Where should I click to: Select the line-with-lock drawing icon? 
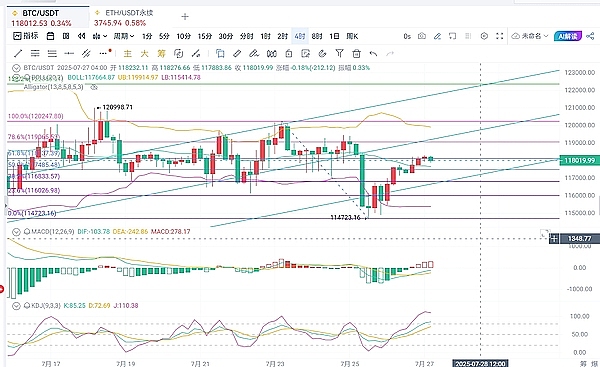[196, 54]
